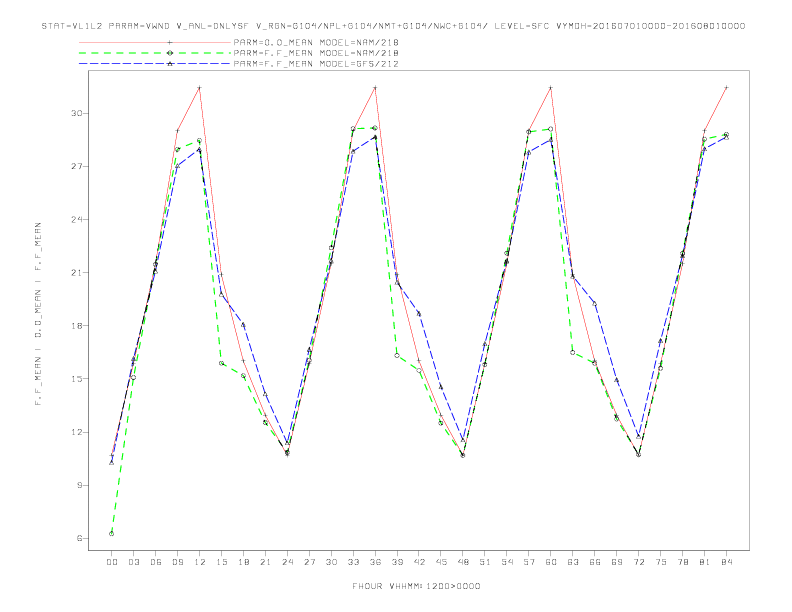This screenshot has height=612, width=792.
Task: Click the x-axis title FHOUR VHHMM:1200>0000
Action: pyautogui.click(x=416, y=586)
